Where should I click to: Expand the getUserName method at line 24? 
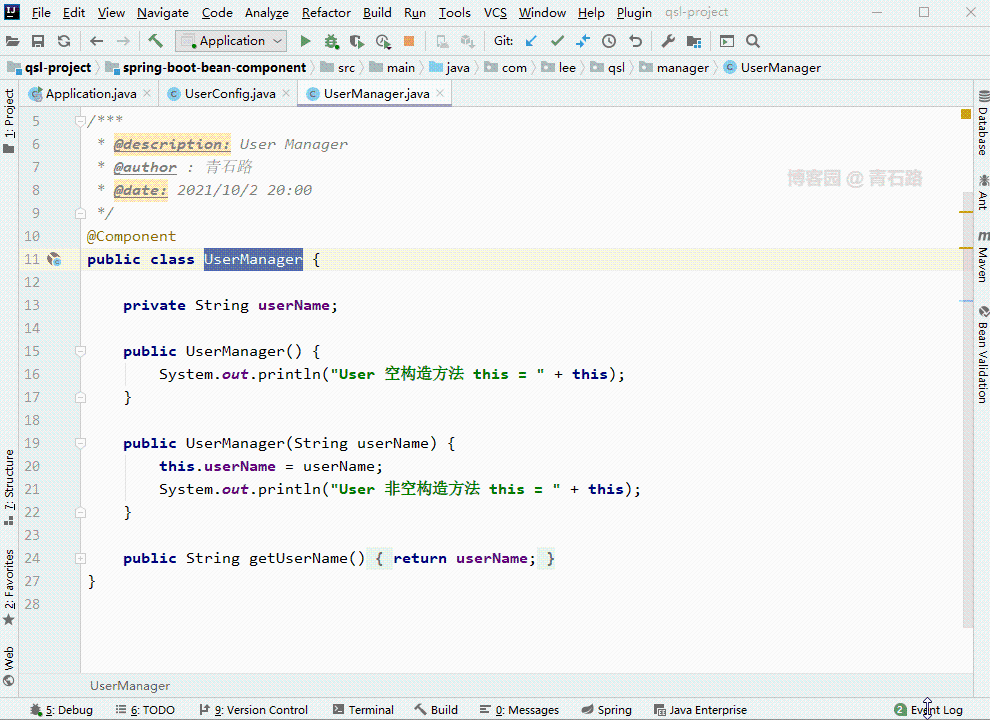click(80, 558)
